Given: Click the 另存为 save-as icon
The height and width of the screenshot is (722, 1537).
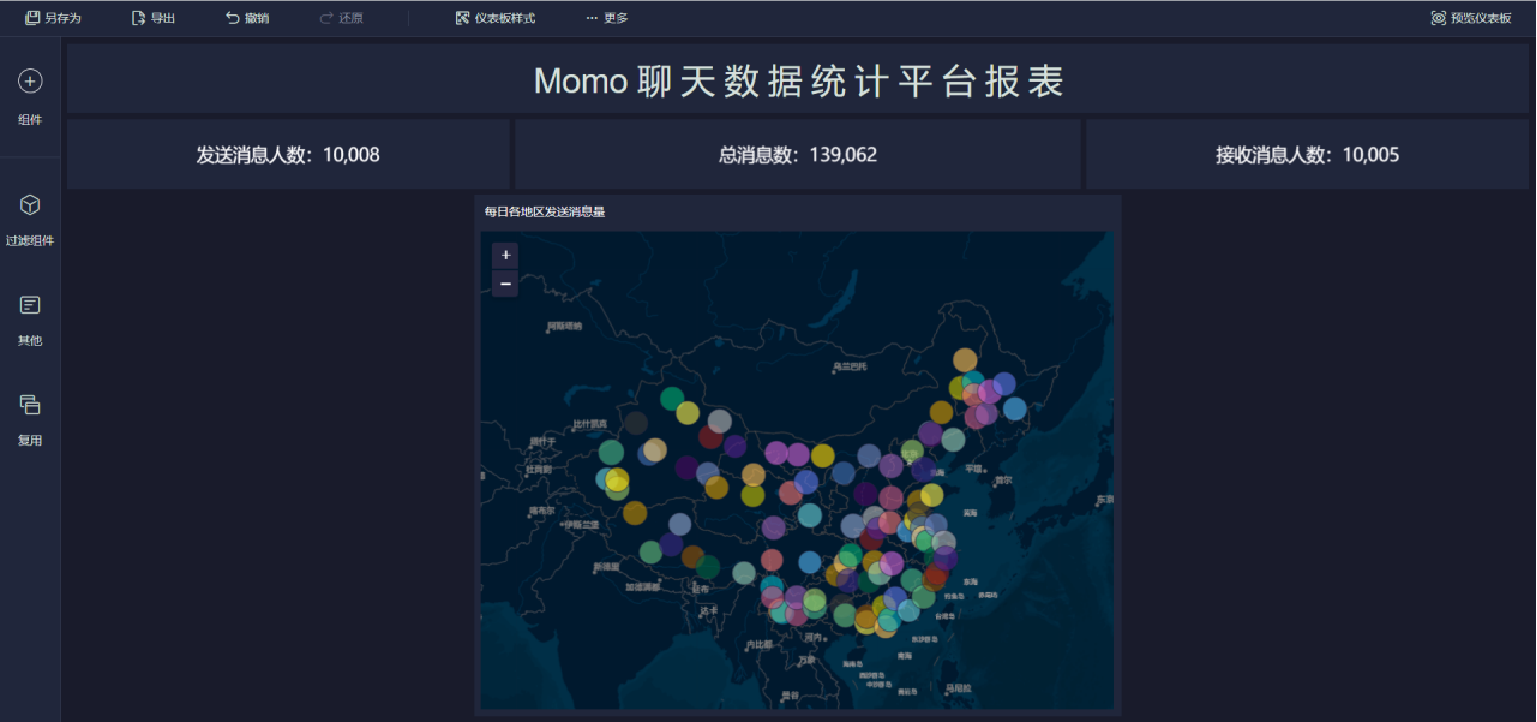Looking at the screenshot, I should 33,18.
